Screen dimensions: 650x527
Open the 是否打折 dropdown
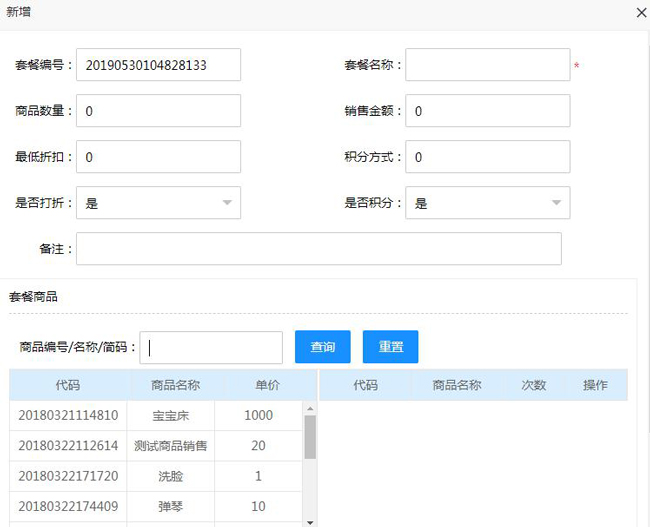(x=158, y=203)
